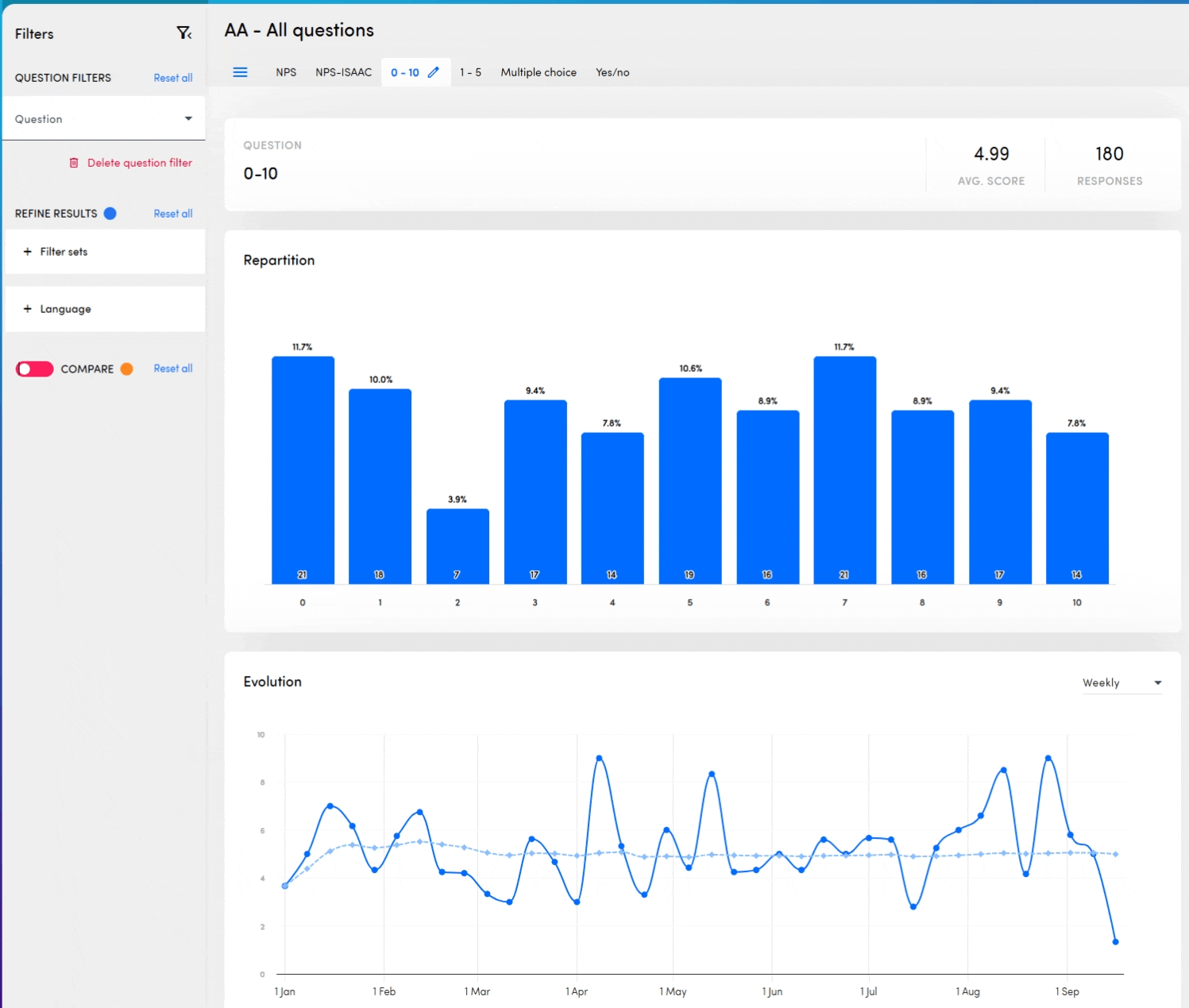This screenshot has width=1189, height=1008.
Task: Click the blue dot beside Refine Results
Action: click(x=110, y=214)
